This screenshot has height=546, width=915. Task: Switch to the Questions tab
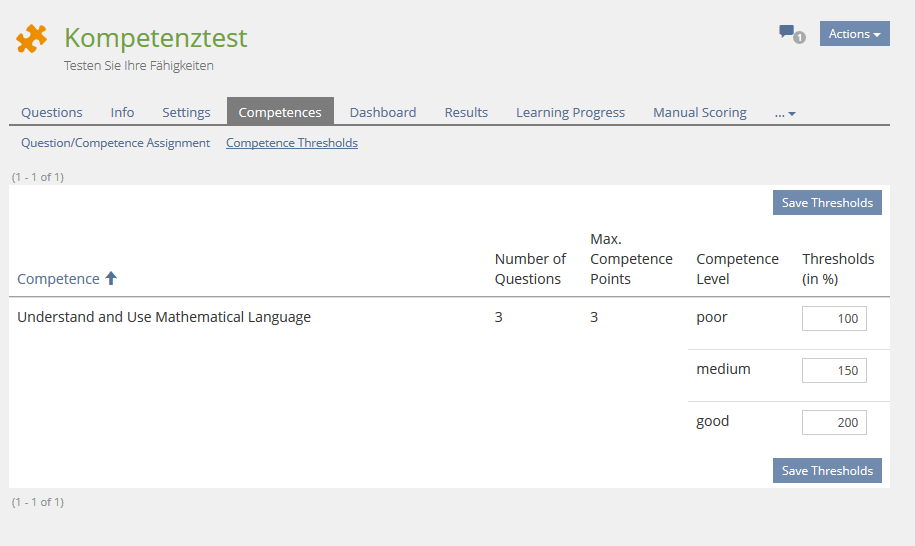[52, 112]
